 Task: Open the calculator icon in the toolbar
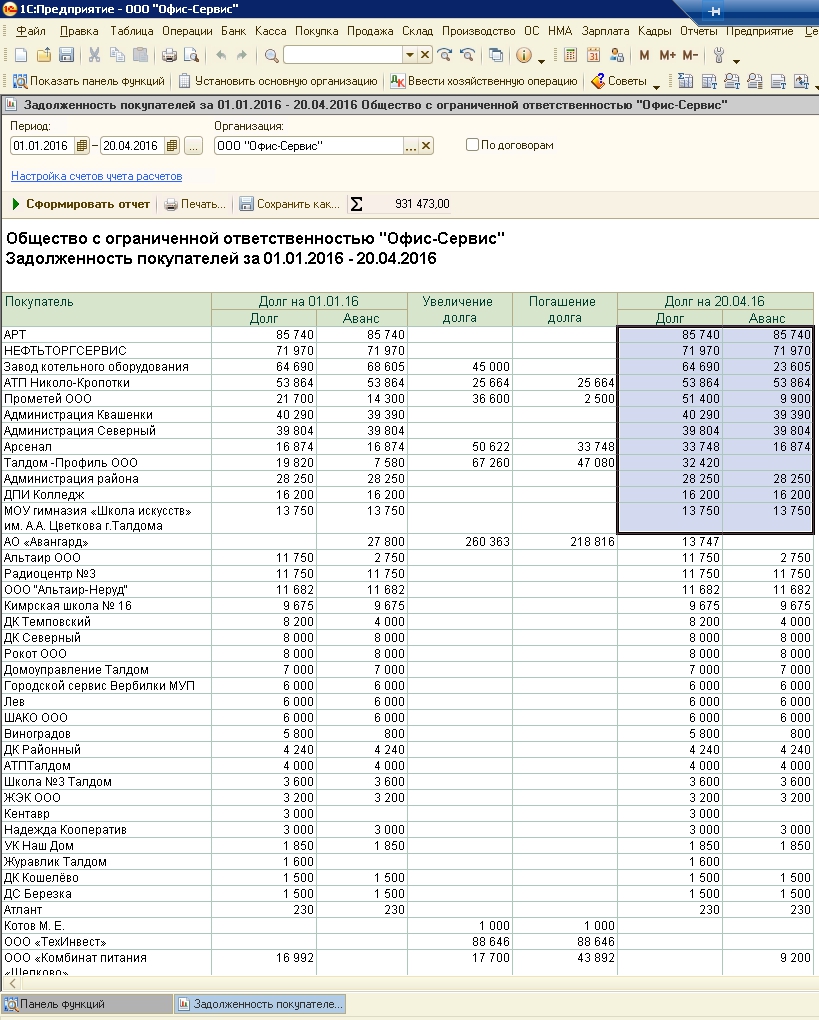click(x=569, y=55)
